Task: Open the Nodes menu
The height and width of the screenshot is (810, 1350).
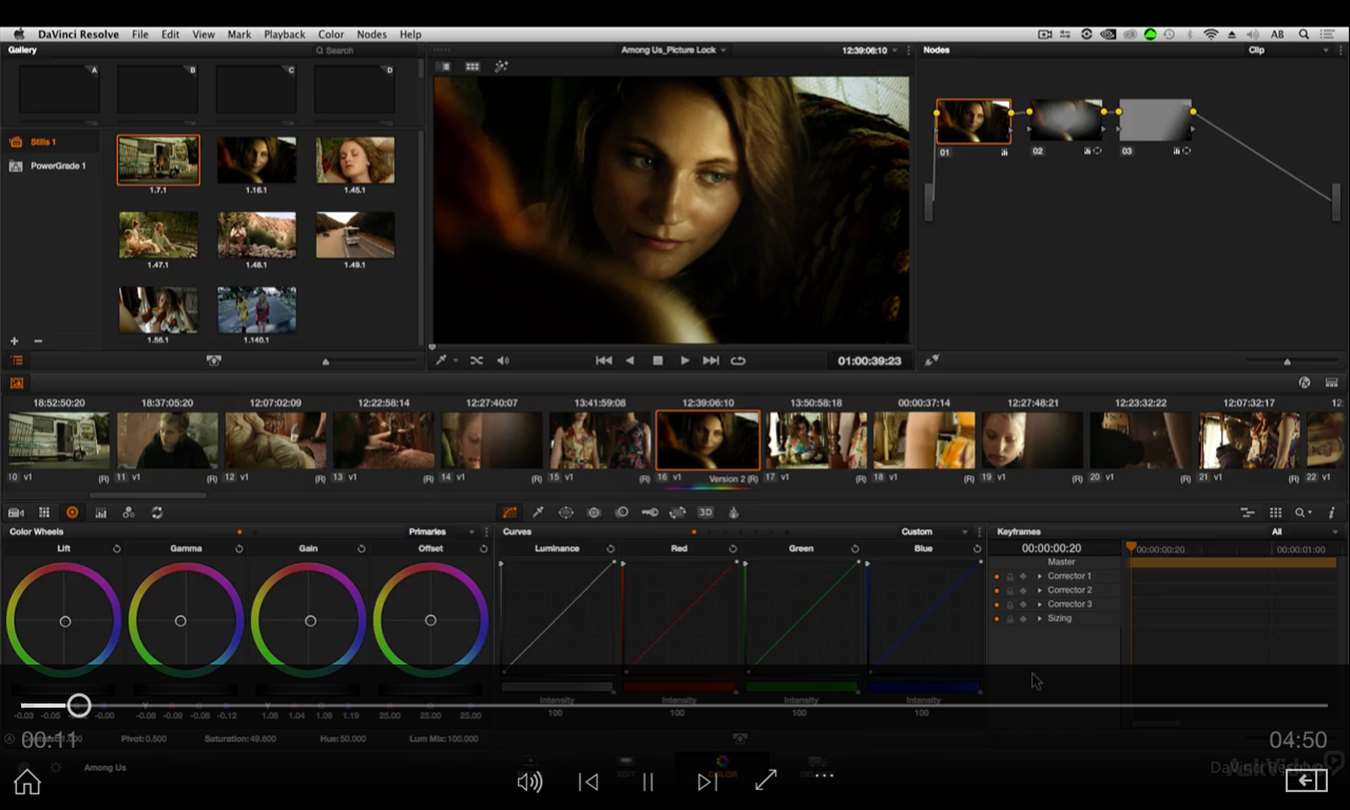Action: click(x=371, y=34)
